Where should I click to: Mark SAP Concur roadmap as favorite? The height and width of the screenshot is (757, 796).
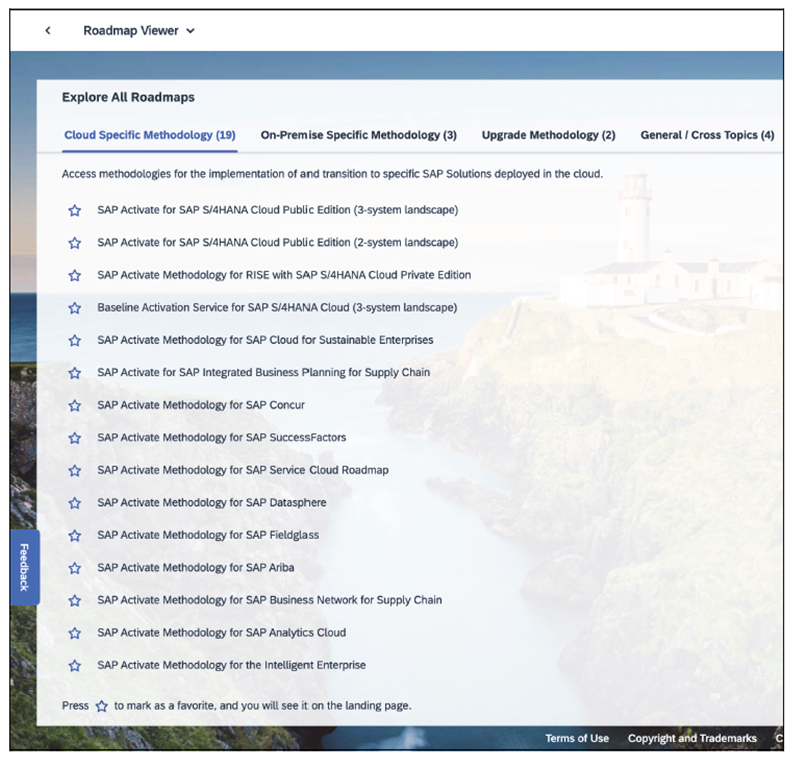[75, 405]
